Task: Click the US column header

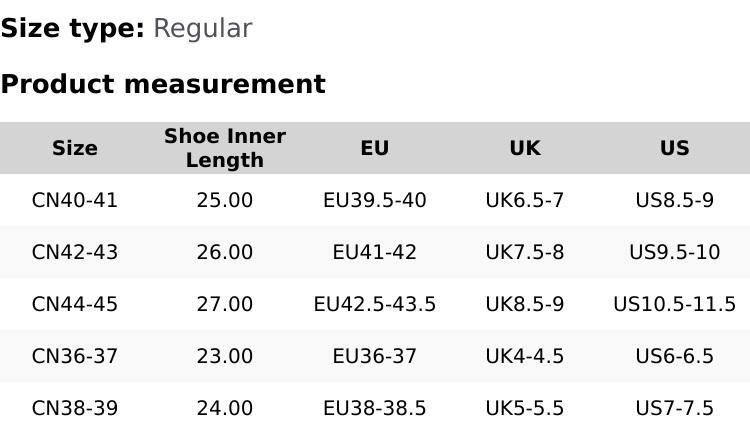Action: coord(675,148)
